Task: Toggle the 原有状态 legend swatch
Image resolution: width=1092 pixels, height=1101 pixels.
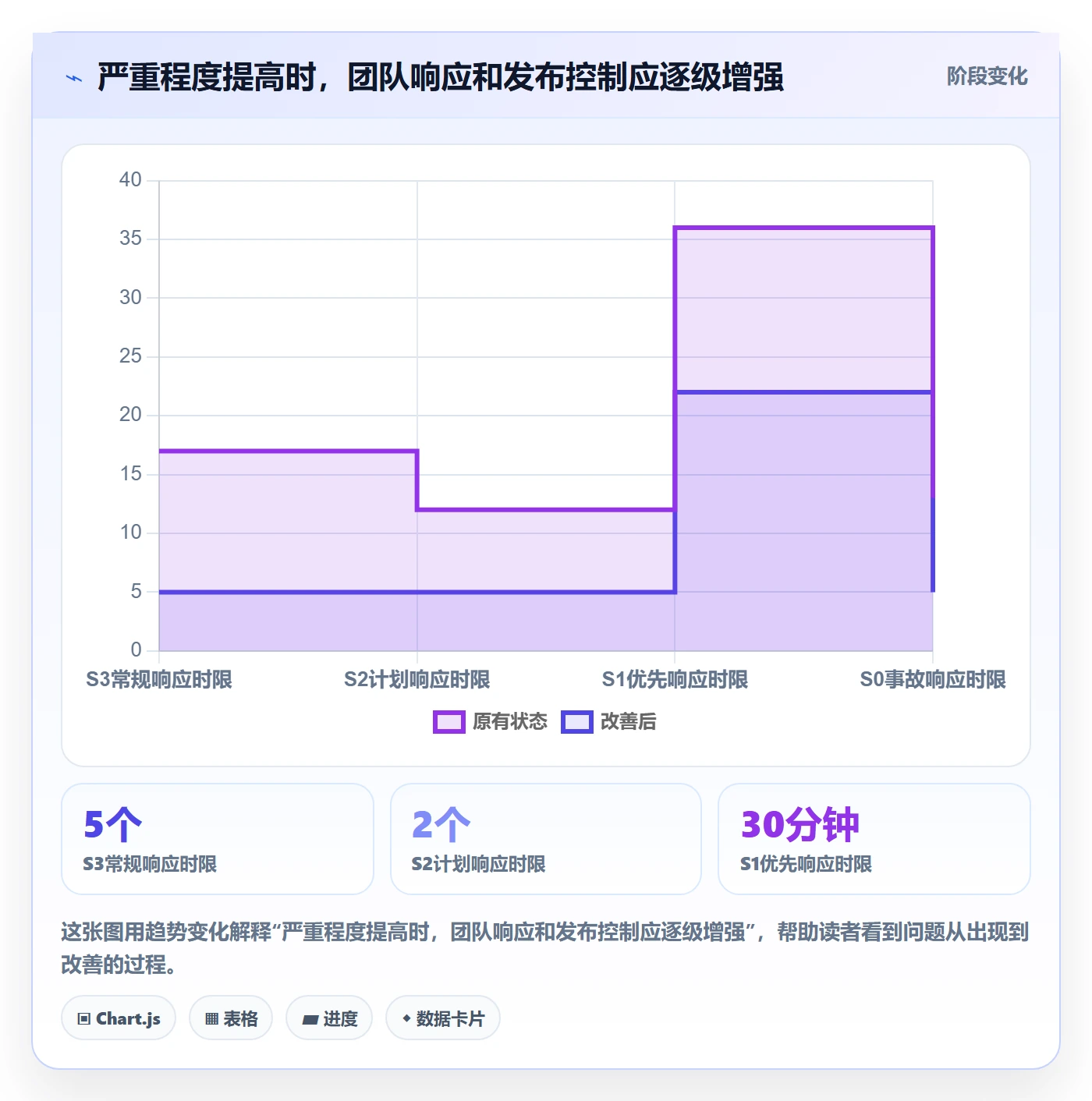Action: click(x=448, y=722)
